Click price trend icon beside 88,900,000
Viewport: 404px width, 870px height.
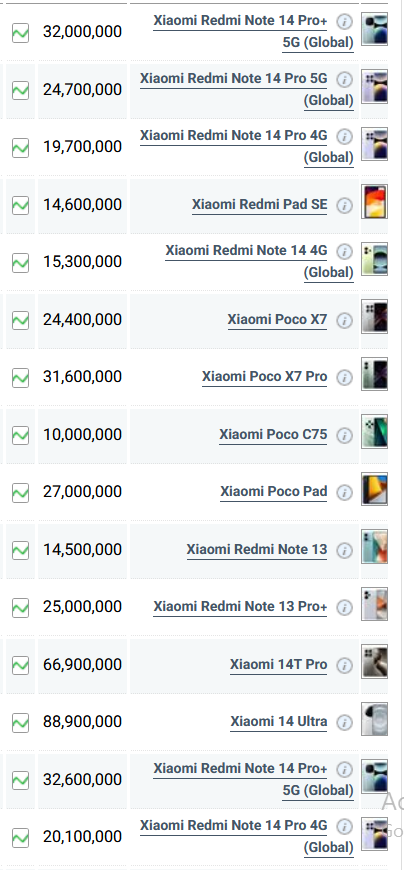click(x=21, y=722)
